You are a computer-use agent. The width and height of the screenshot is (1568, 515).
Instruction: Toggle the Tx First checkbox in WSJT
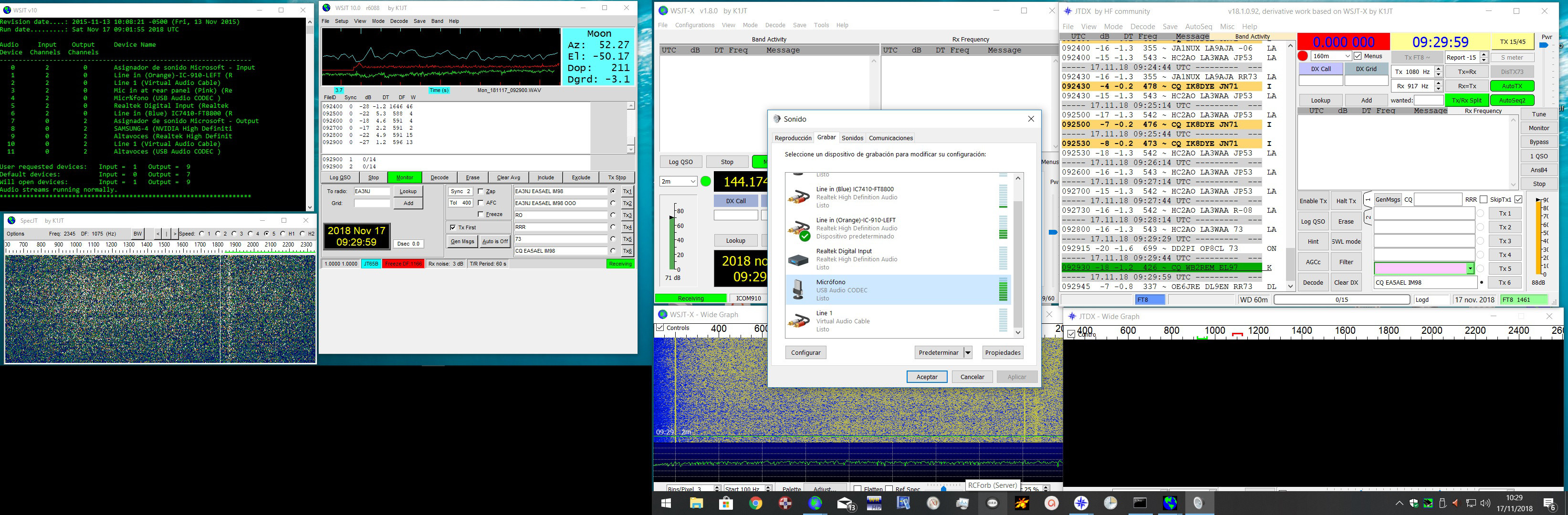click(453, 227)
